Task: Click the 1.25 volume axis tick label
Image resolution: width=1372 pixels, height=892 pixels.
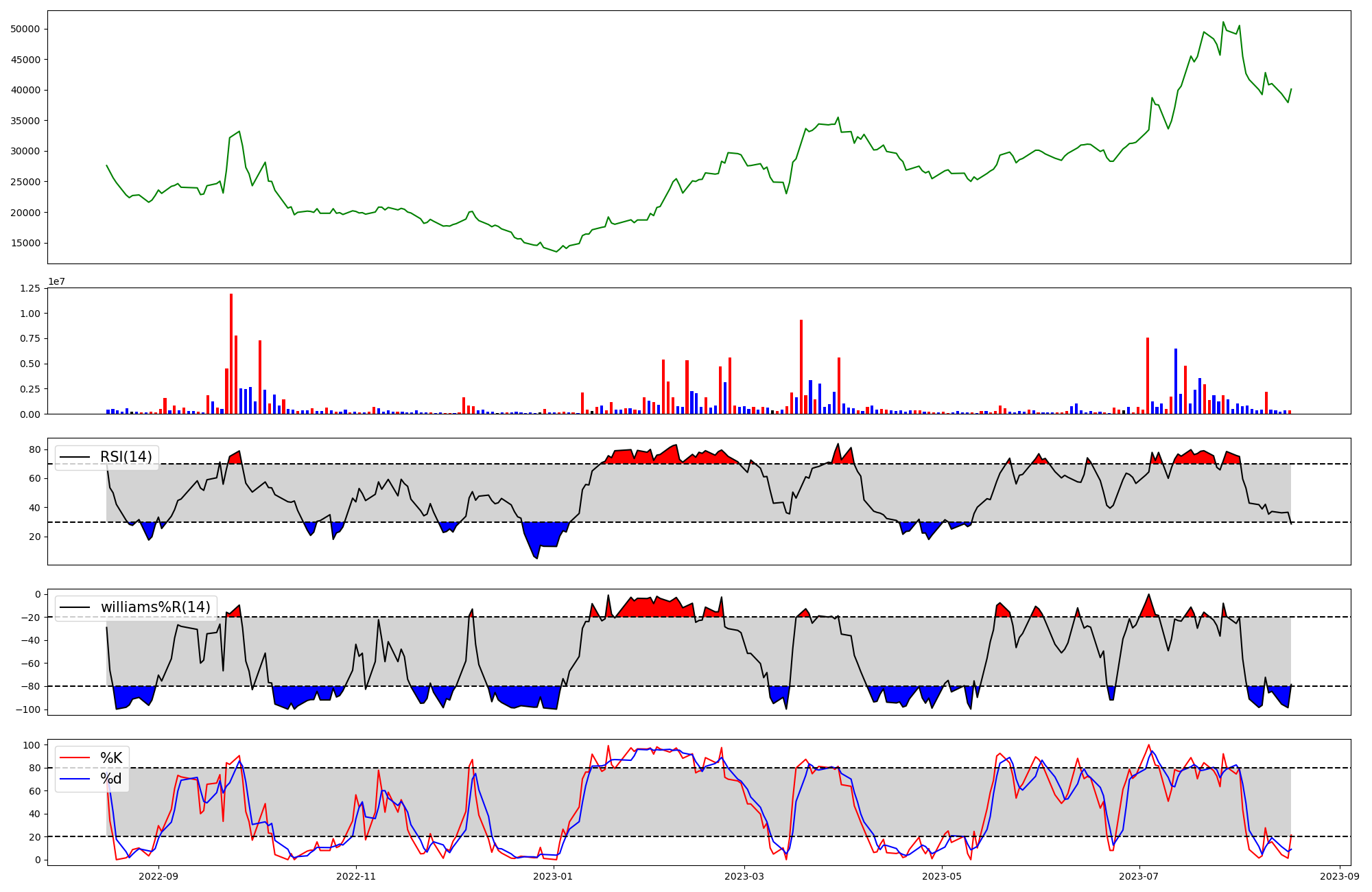Action: coord(29,288)
